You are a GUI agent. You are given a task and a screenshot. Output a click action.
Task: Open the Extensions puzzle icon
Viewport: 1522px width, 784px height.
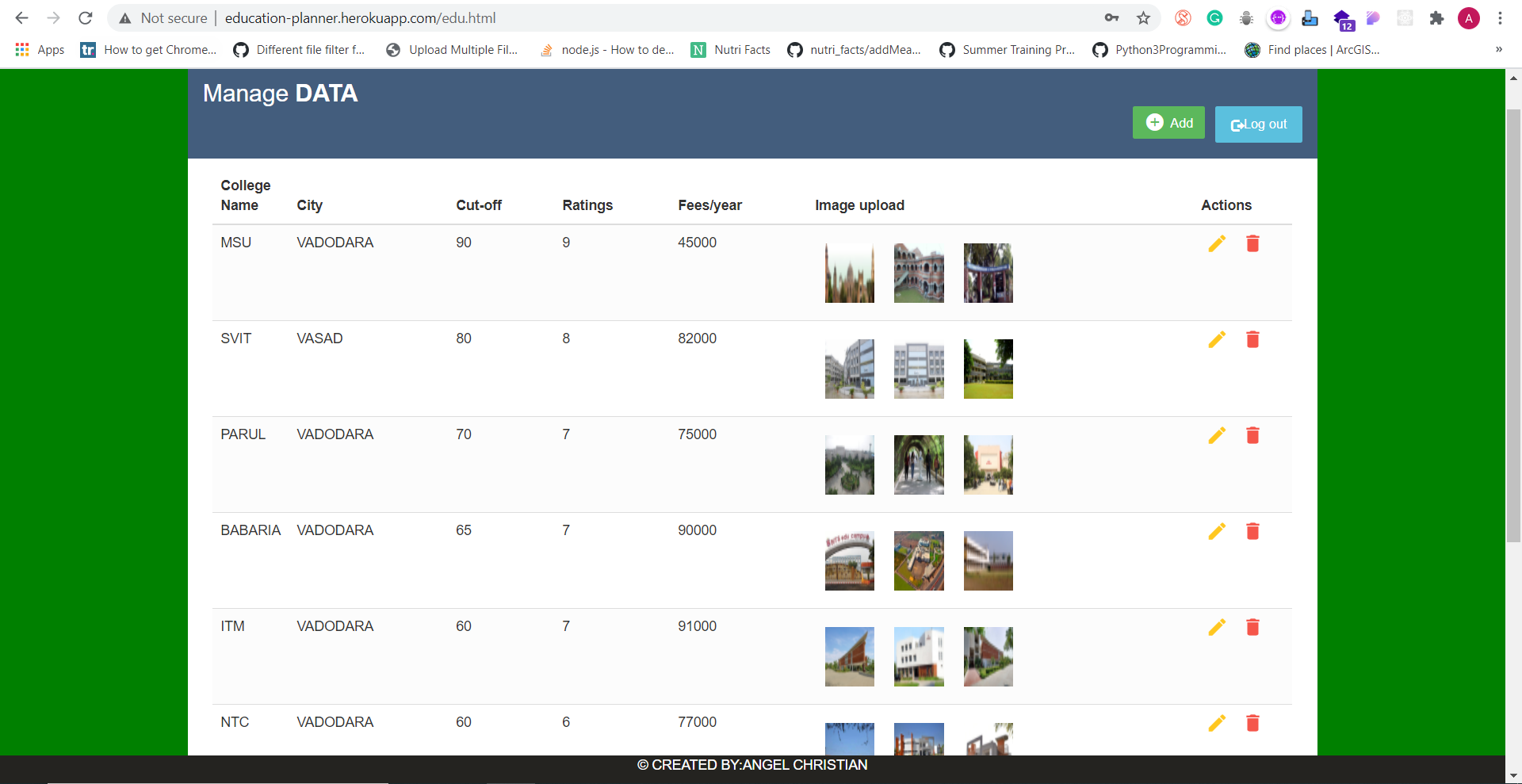[1436, 17]
